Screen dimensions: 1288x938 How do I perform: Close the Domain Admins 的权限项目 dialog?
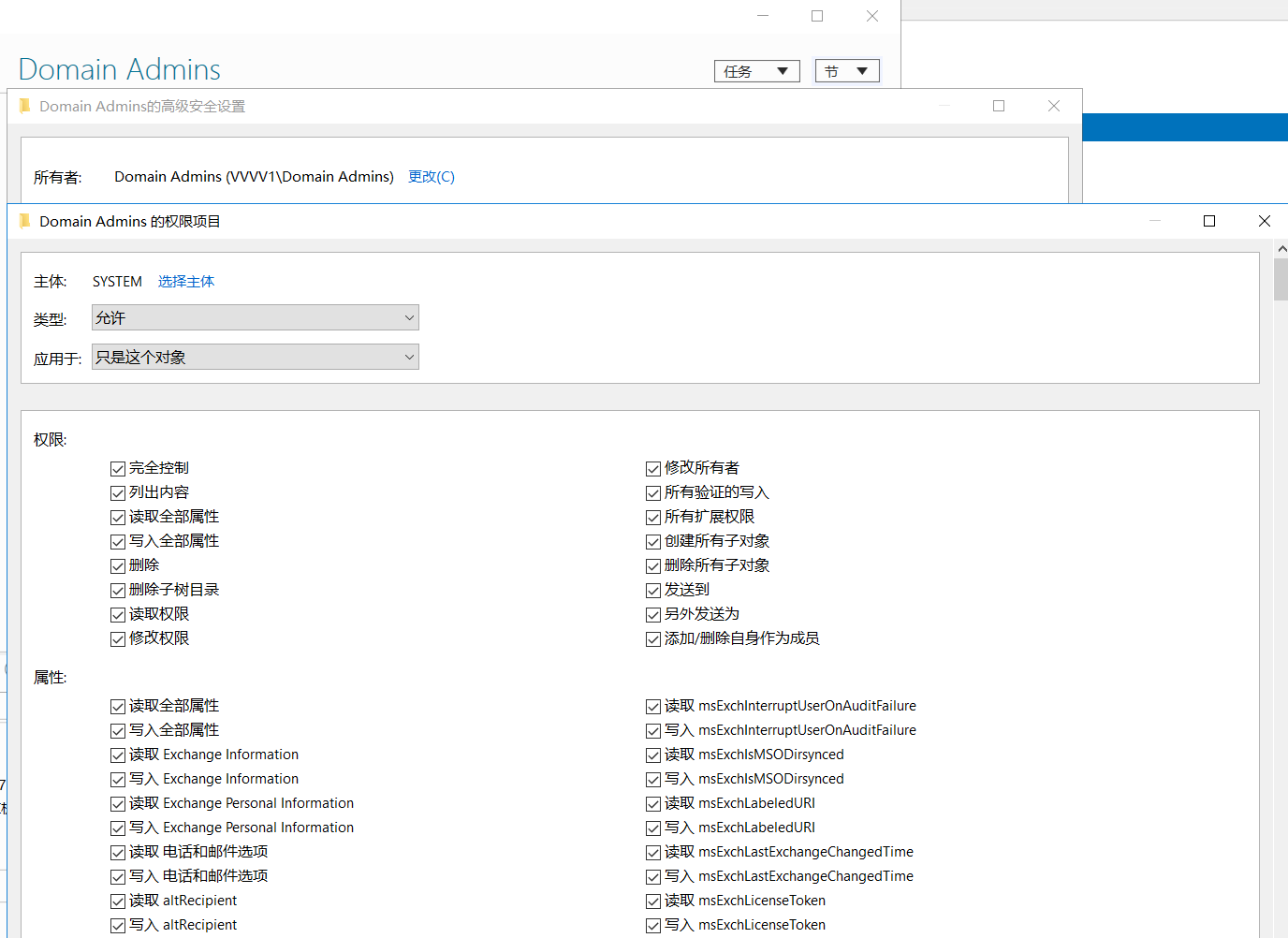tap(1264, 221)
